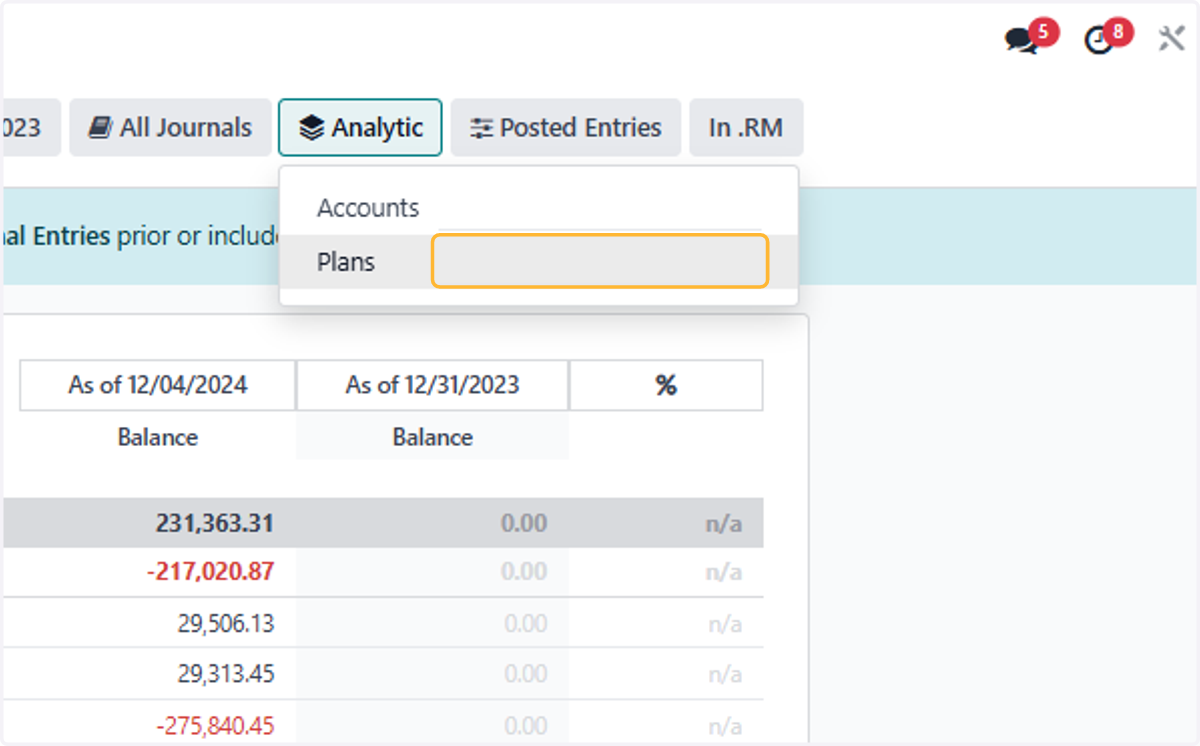Image resolution: width=1200 pixels, height=746 pixels.
Task: Click the As of 12/04/2024 column header
Action: tap(158, 385)
